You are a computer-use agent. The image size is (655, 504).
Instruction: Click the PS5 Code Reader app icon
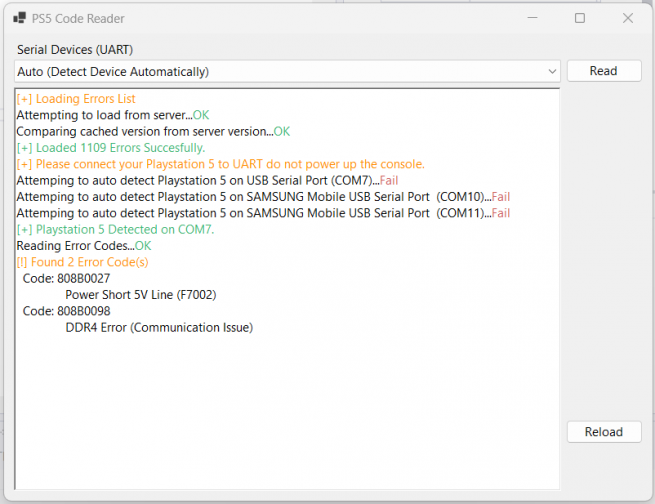[x=20, y=18]
